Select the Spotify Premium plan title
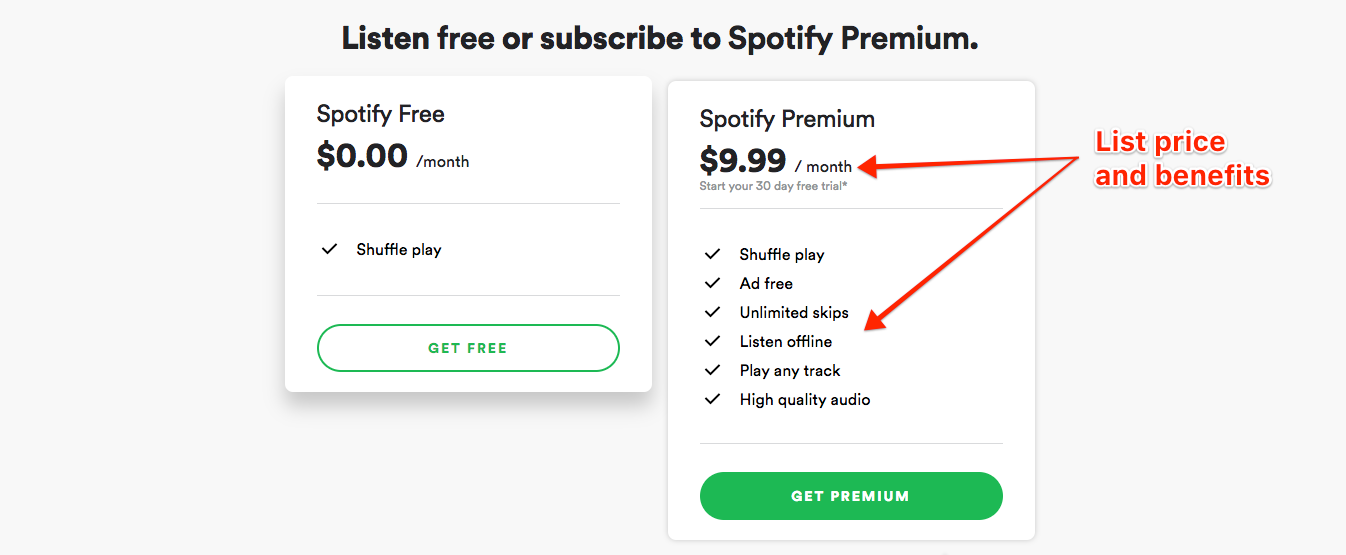The image size is (1346, 555). (x=787, y=119)
